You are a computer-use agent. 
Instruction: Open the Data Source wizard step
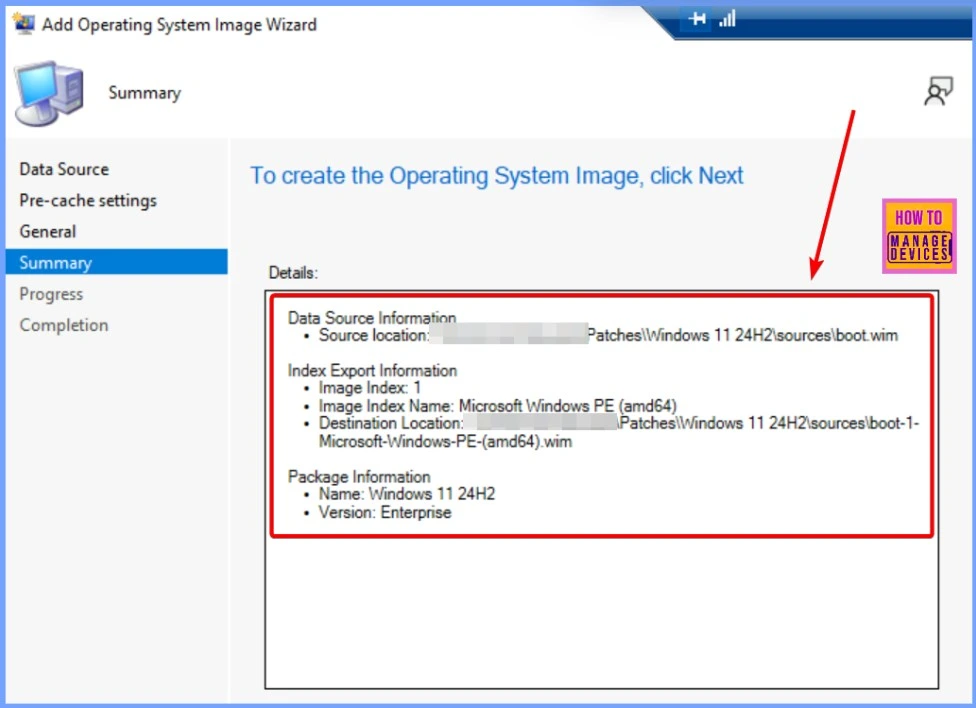64,169
